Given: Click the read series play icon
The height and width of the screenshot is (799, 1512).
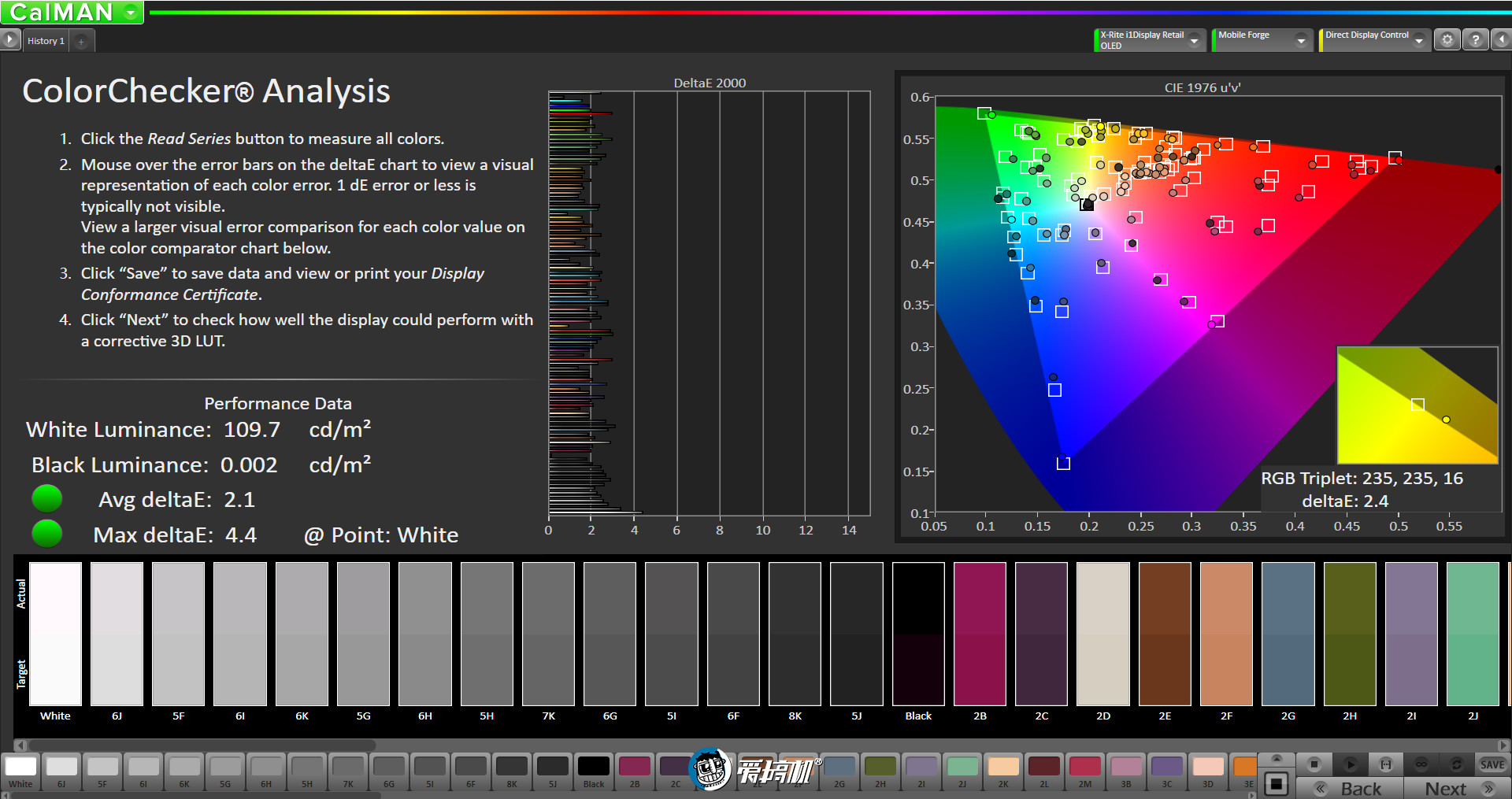Looking at the screenshot, I should [x=1350, y=764].
